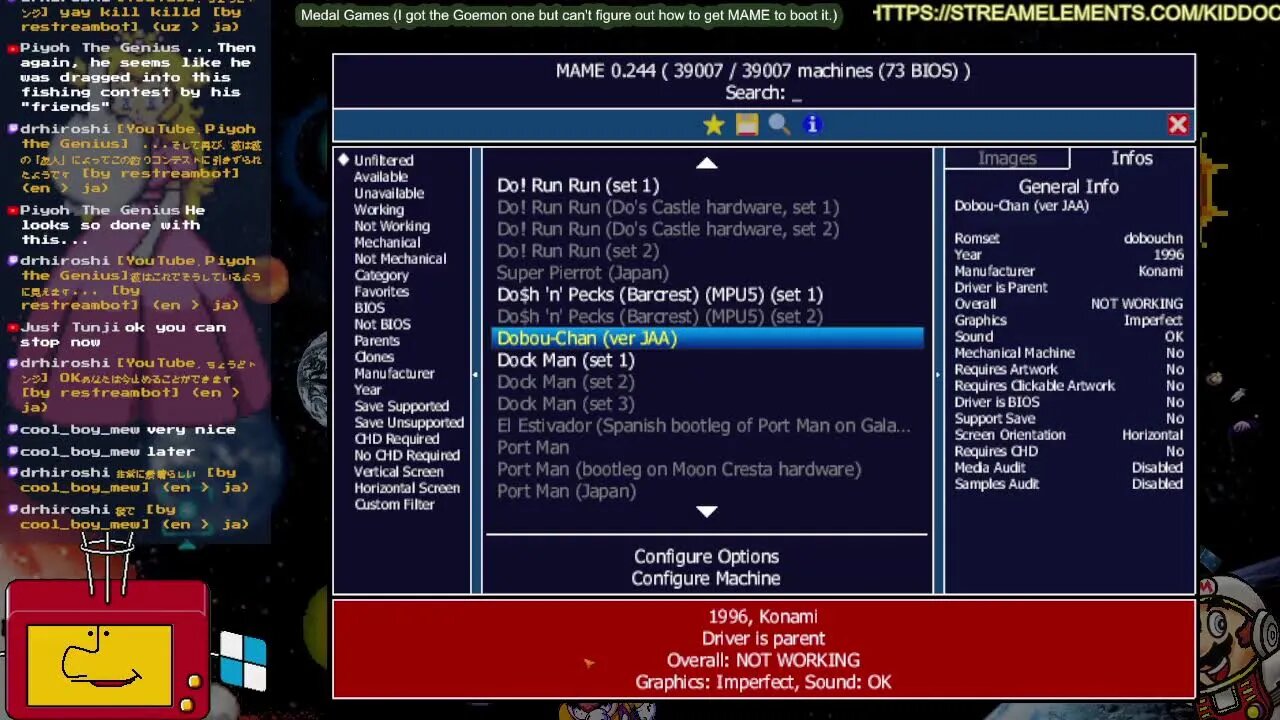The width and height of the screenshot is (1280, 720).
Task: Switch to the Infos tab
Action: pos(1132,159)
